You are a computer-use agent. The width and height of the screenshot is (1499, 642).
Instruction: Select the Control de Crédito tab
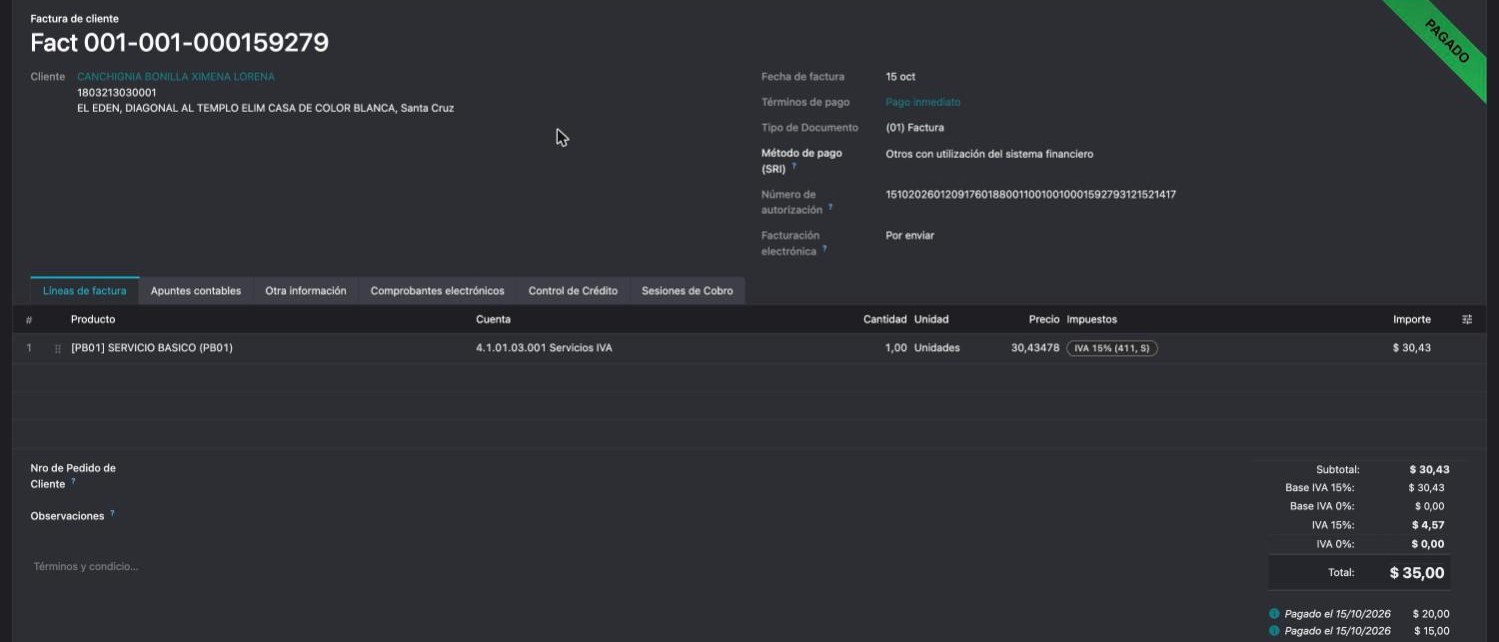click(573, 291)
